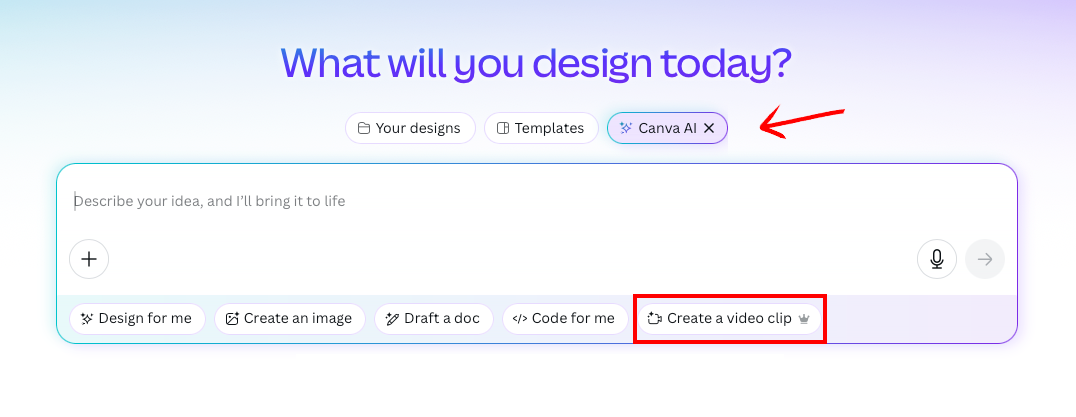
Task: Click the folder icon in Your designs
Action: click(364, 128)
